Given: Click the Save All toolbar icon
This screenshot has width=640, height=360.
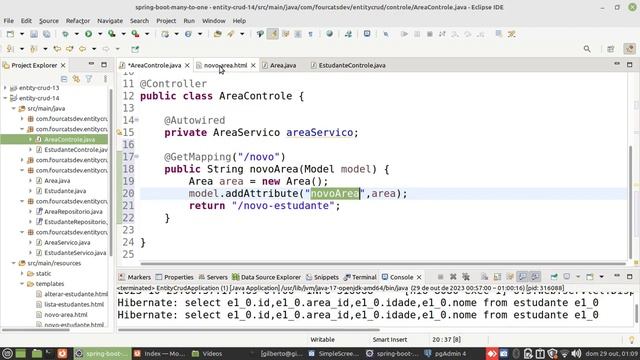Looking at the screenshot, I should click(x=47, y=34).
